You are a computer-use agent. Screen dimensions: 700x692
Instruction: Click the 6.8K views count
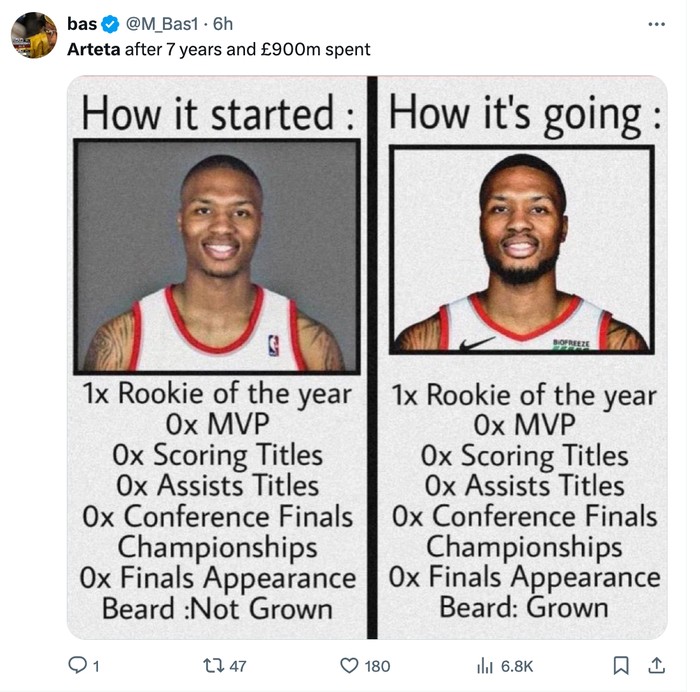pos(517,666)
